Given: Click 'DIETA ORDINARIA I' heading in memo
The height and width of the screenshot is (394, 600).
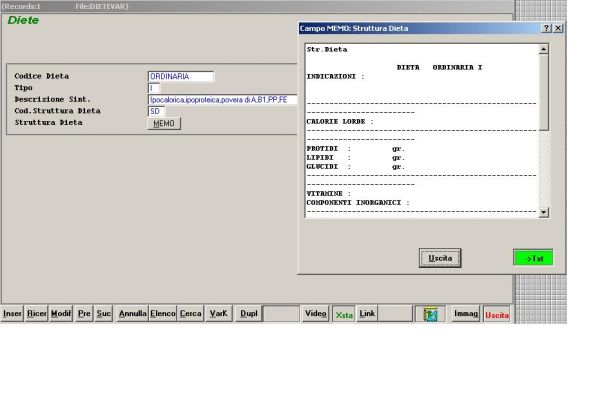Looking at the screenshot, I should (x=439, y=67).
